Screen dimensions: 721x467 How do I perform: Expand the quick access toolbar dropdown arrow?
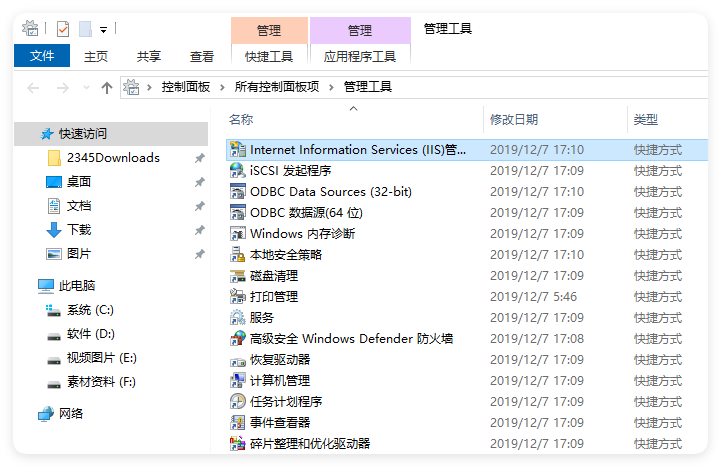(x=103, y=30)
